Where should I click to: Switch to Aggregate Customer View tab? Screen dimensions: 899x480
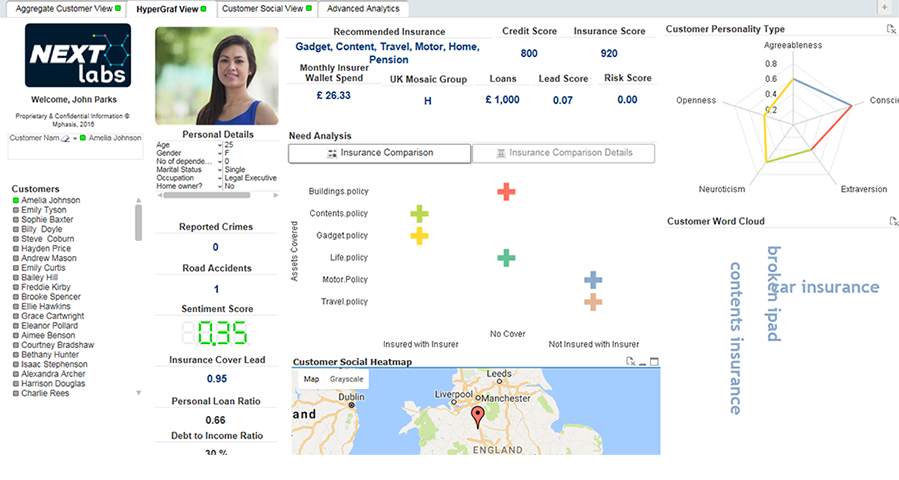click(x=68, y=9)
